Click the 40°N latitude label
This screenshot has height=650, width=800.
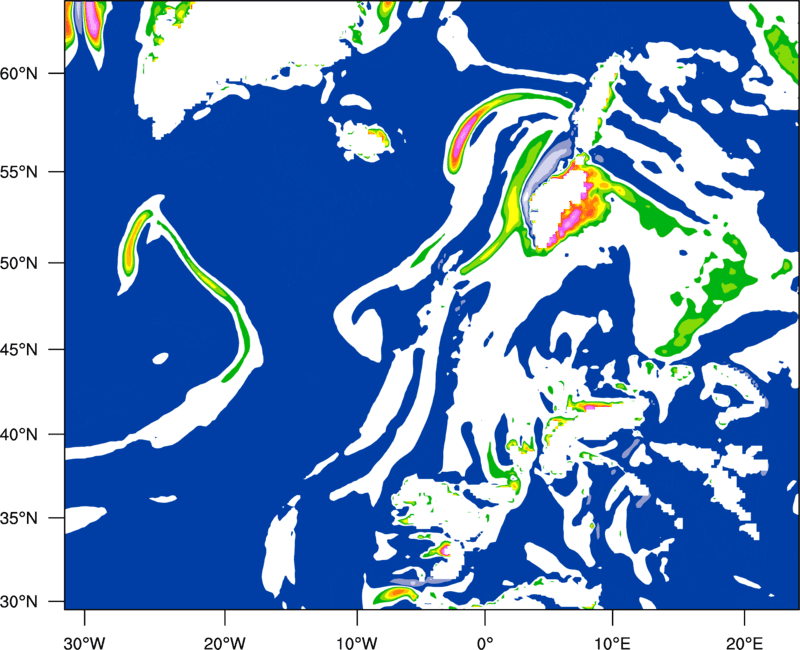pos(18,435)
